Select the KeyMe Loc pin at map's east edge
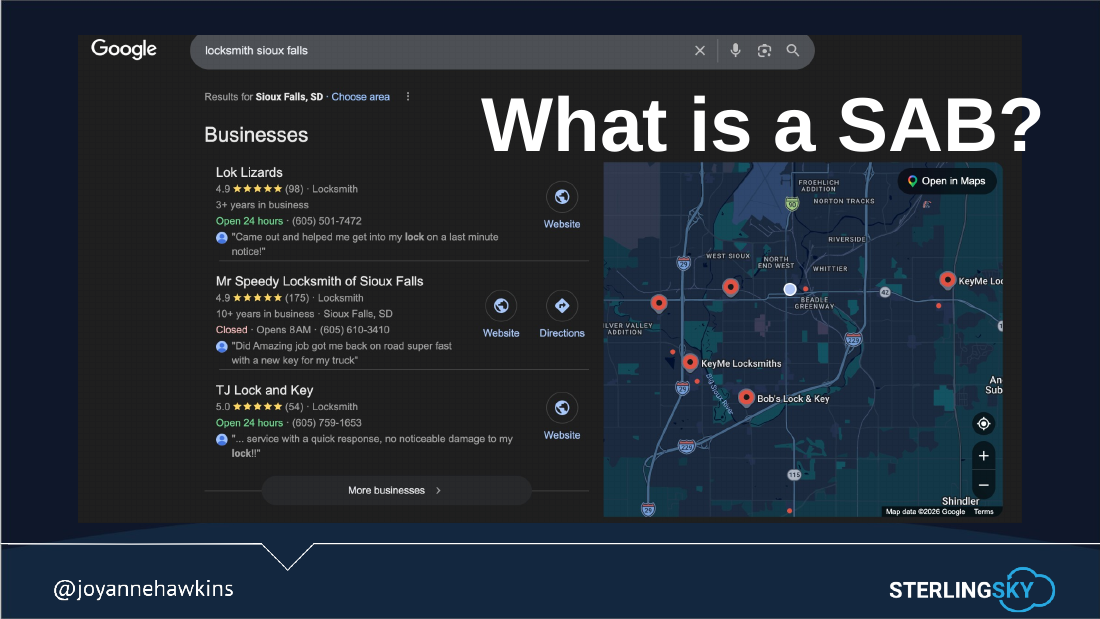Screen dimensions: 1100x619 coord(947,279)
